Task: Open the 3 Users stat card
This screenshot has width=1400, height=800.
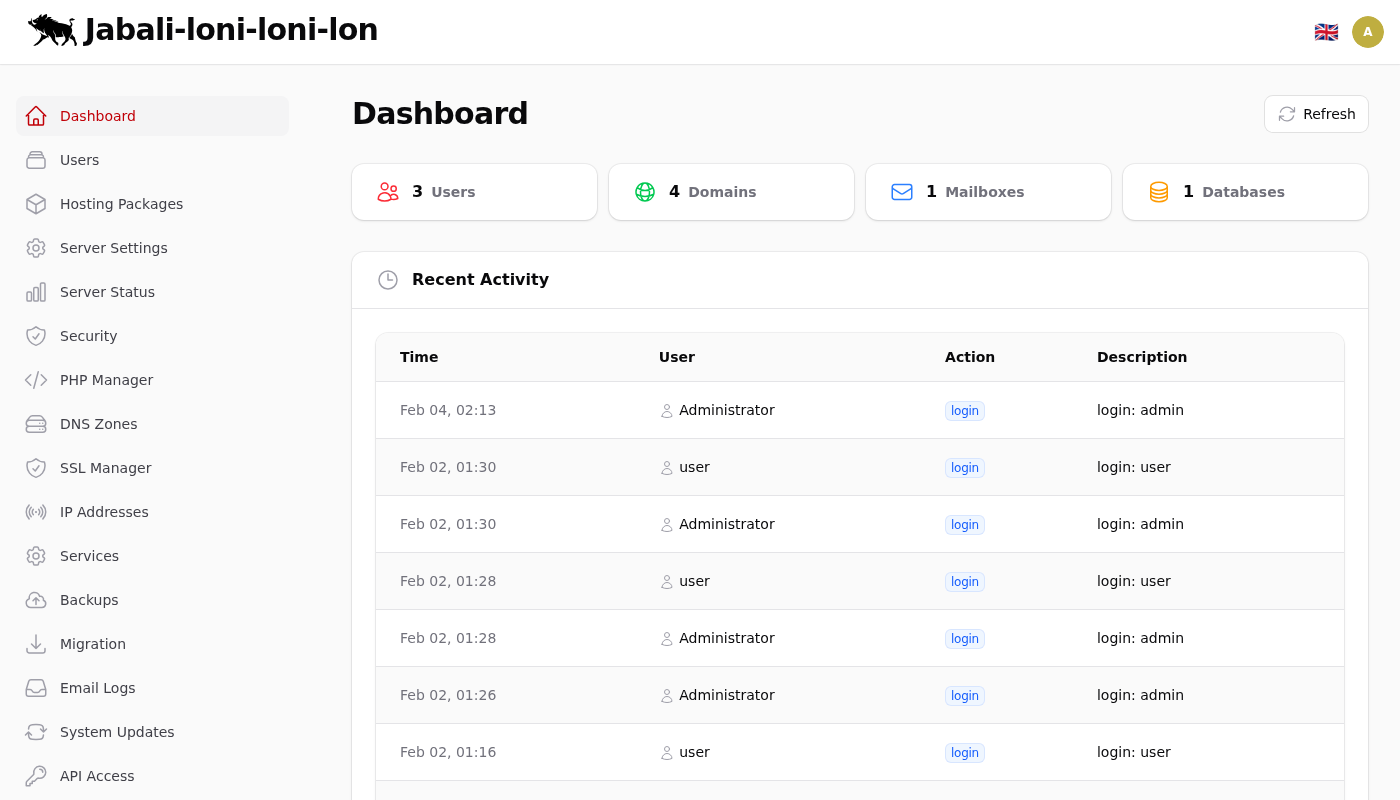Action: (474, 192)
